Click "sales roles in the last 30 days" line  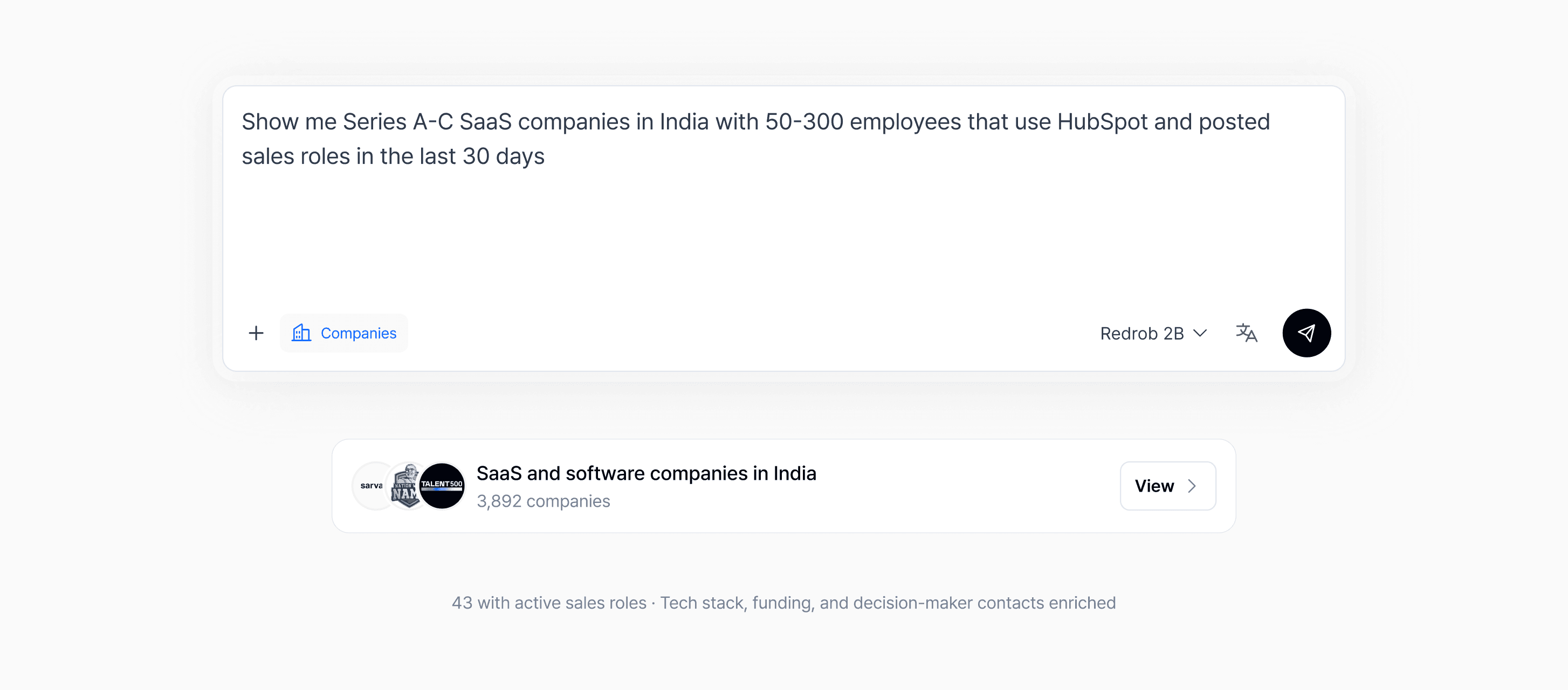point(393,156)
